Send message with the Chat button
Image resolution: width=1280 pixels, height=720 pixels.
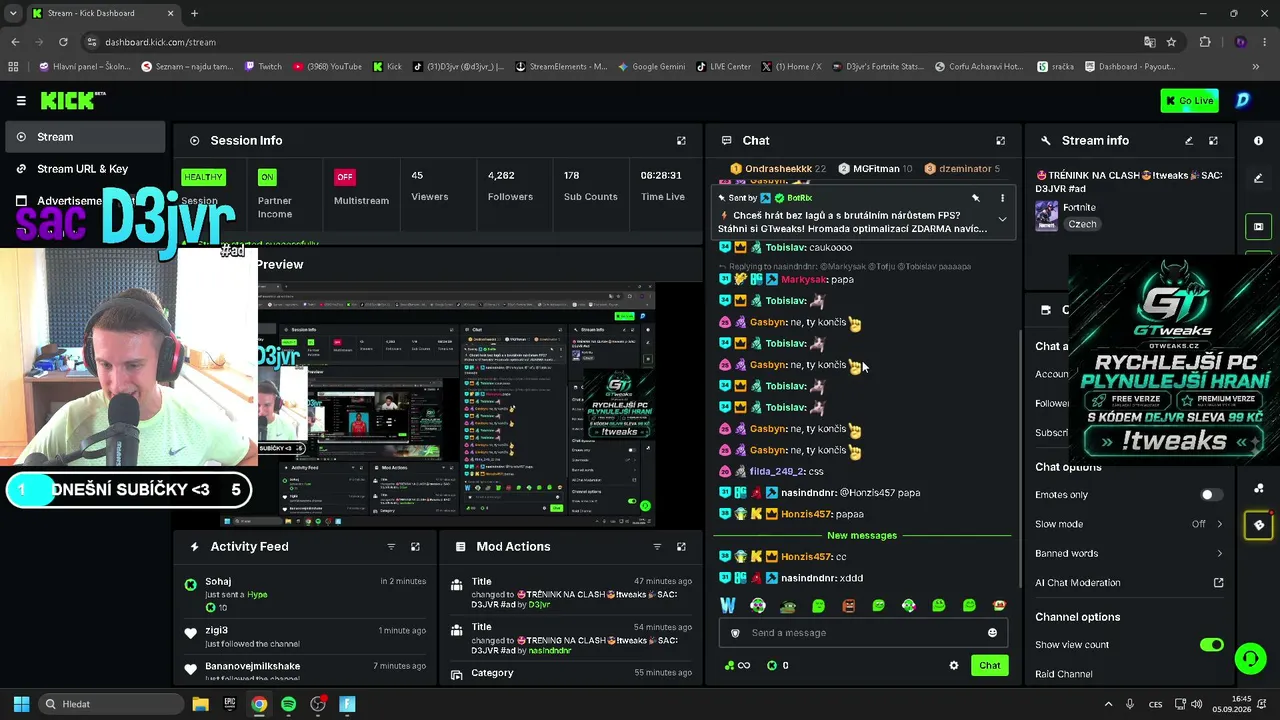989,665
